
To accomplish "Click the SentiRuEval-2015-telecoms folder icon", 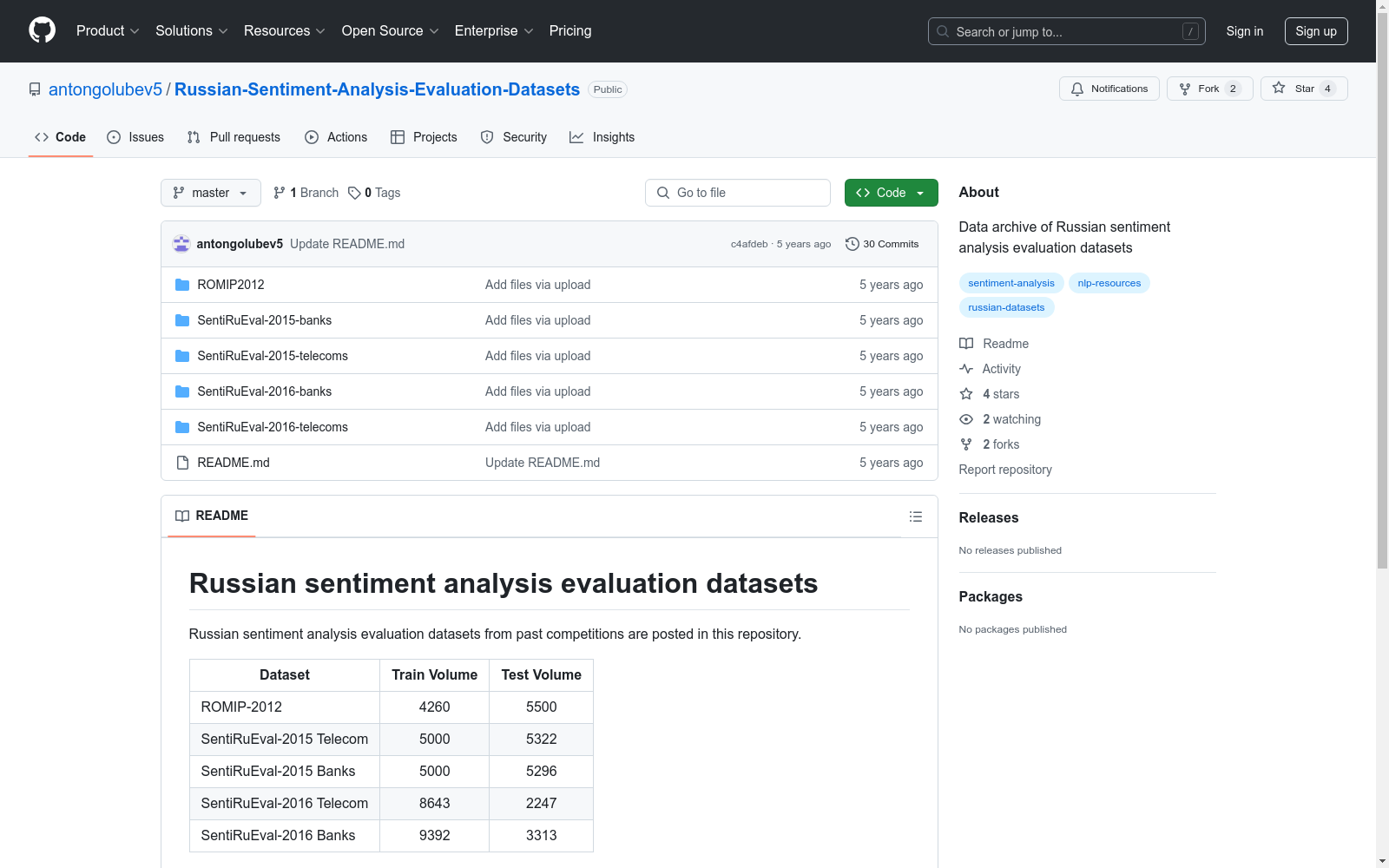I will click(x=182, y=356).
